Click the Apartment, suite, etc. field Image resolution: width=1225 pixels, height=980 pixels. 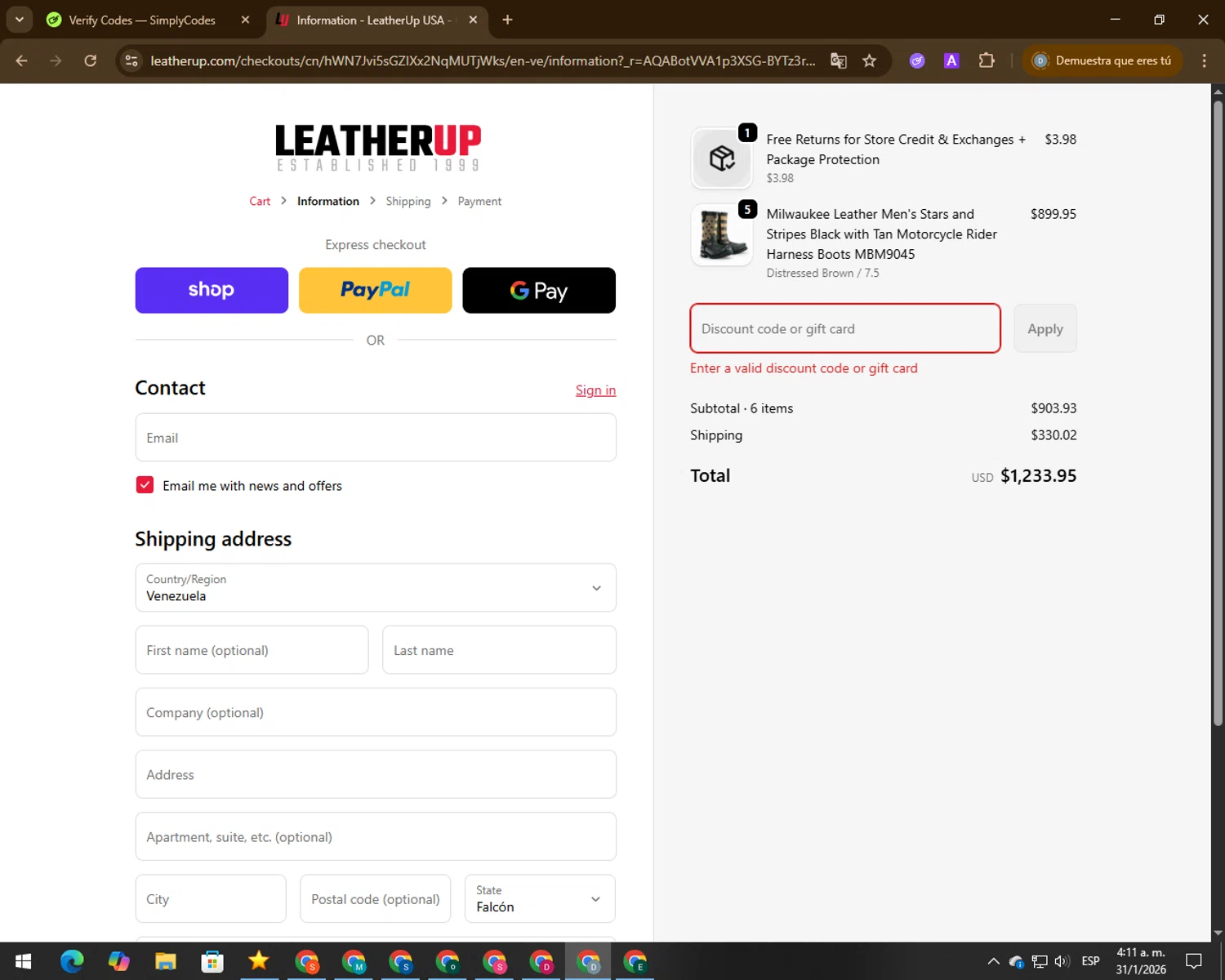[x=376, y=836]
